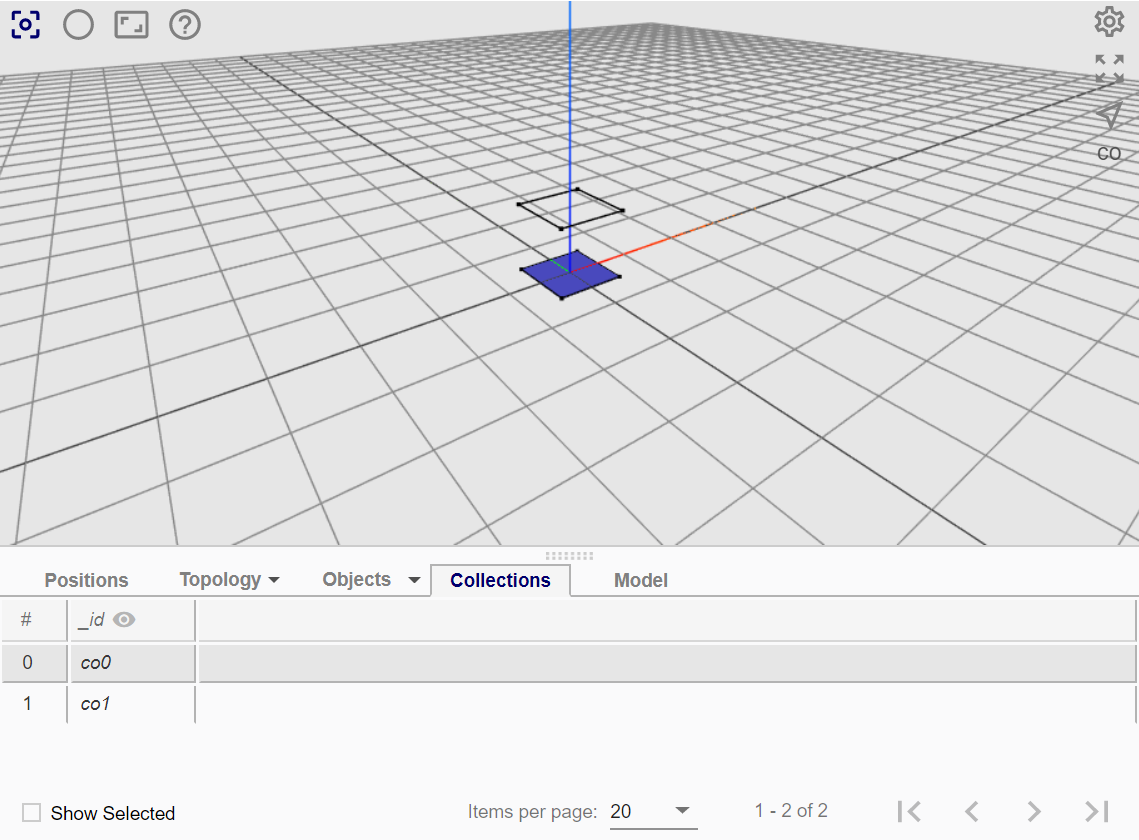Click the navigation compass arrow icon

1109,113
